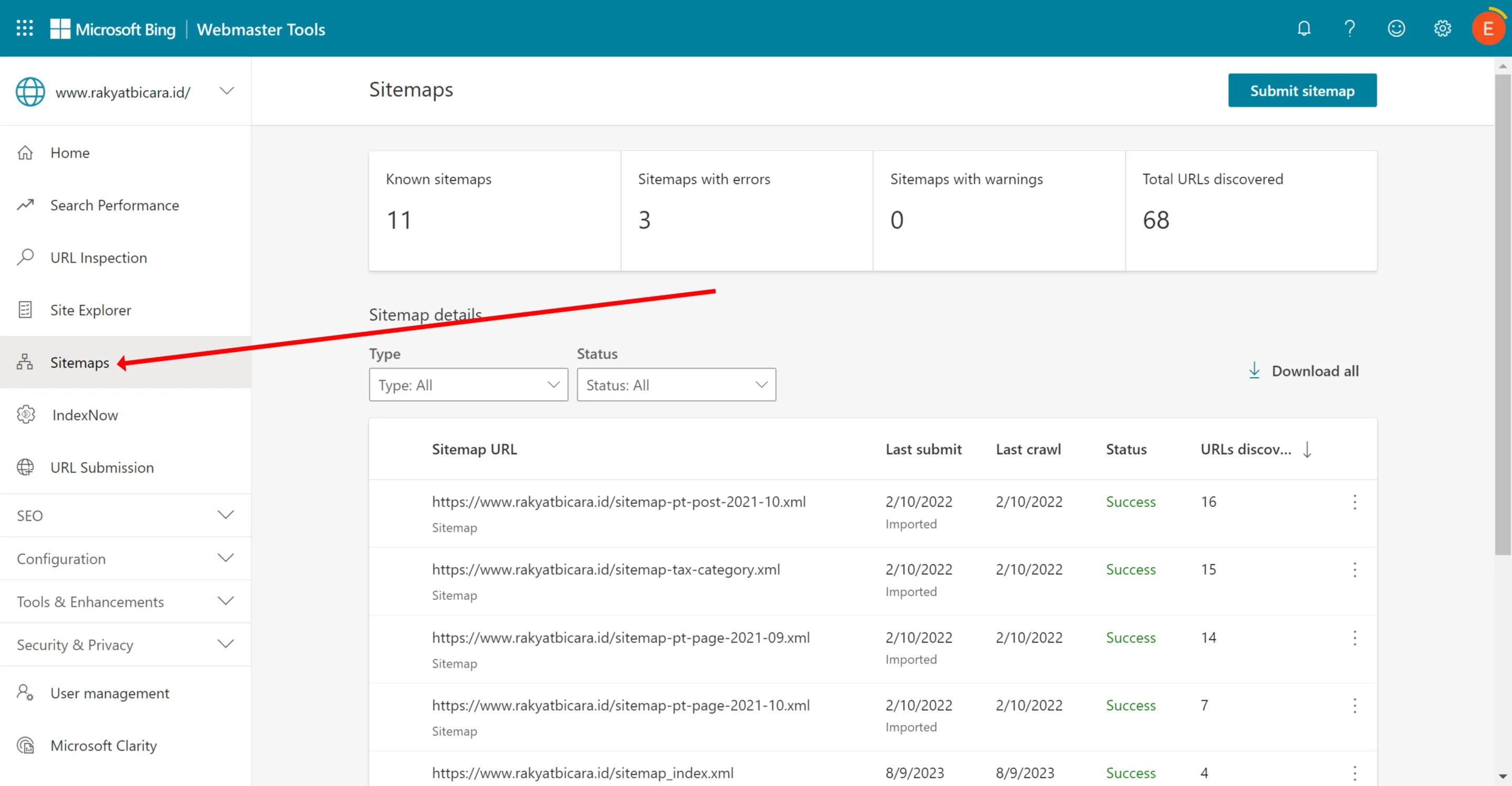Expand Security & Privacy section
Screen dimensions: 1512x786
[x=125, y=644]
